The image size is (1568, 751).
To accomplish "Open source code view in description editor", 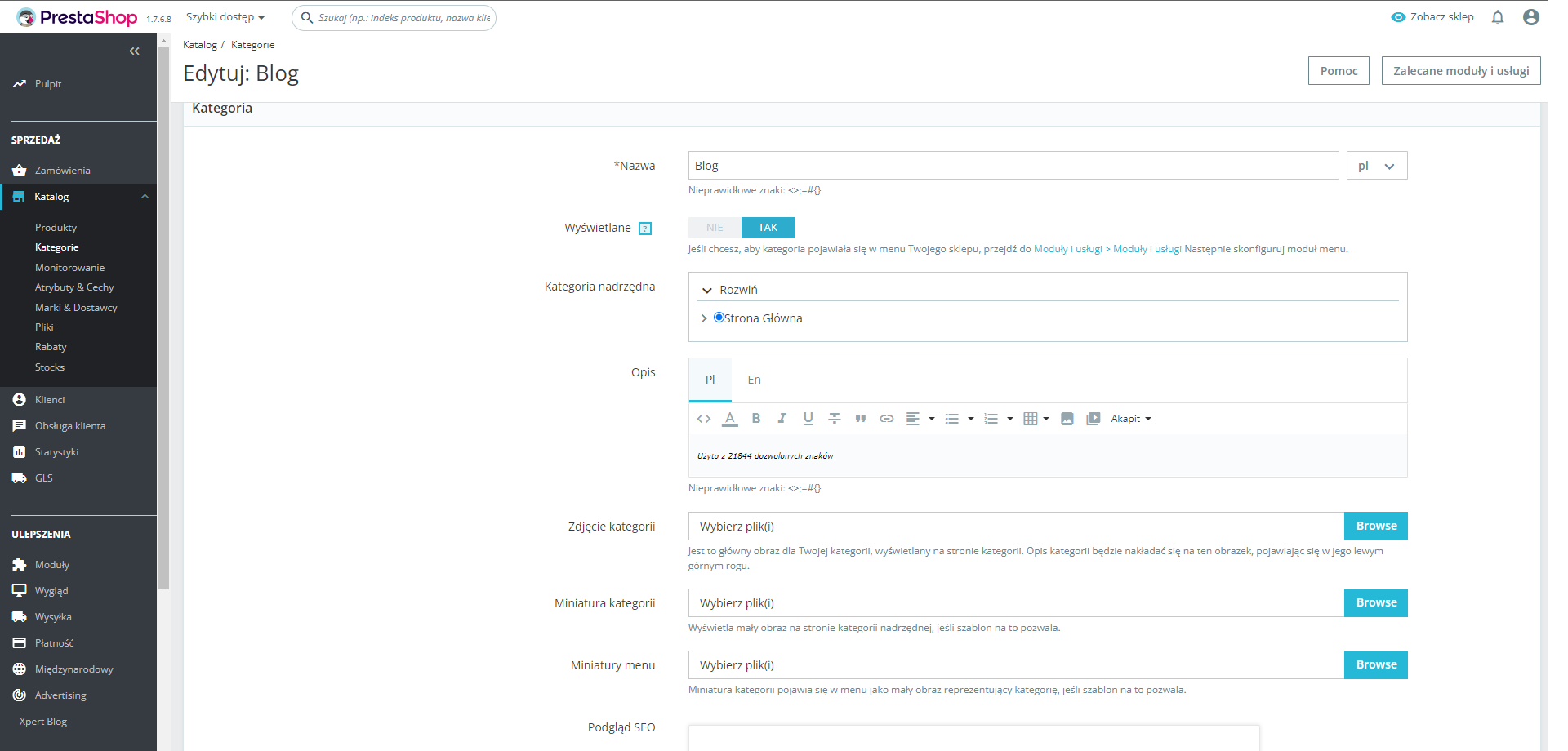I will [x=704, y=419].
